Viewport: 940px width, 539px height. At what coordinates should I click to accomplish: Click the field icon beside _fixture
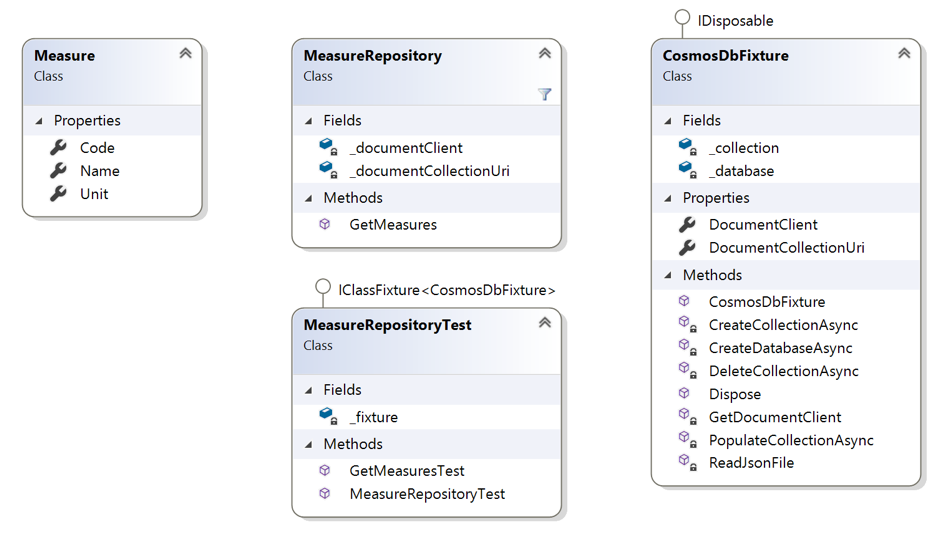(328, 416)
